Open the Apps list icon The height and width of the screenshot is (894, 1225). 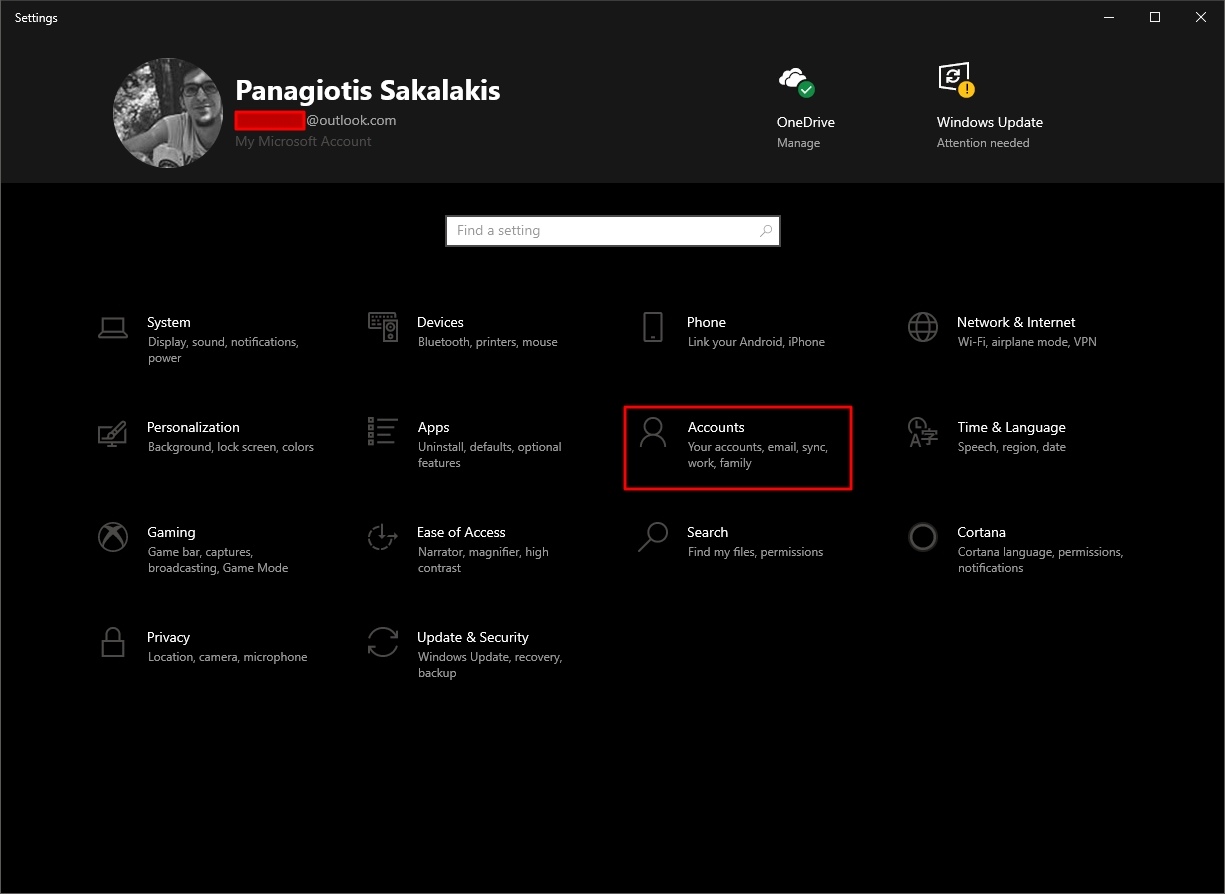pos(383,432)
